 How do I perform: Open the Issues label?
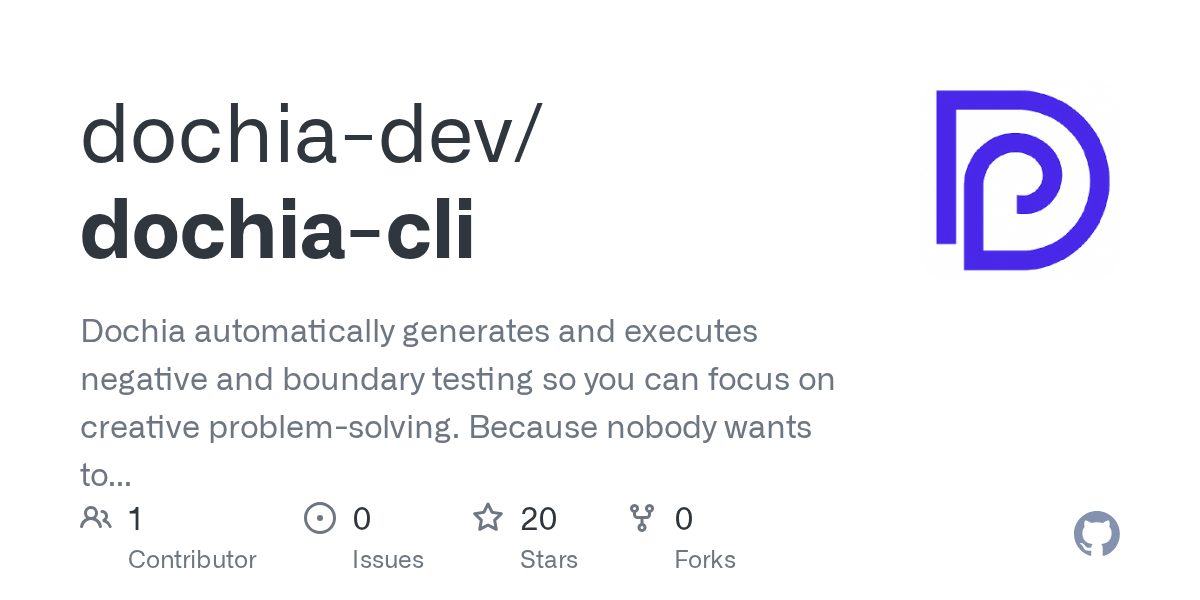[388, 559]
